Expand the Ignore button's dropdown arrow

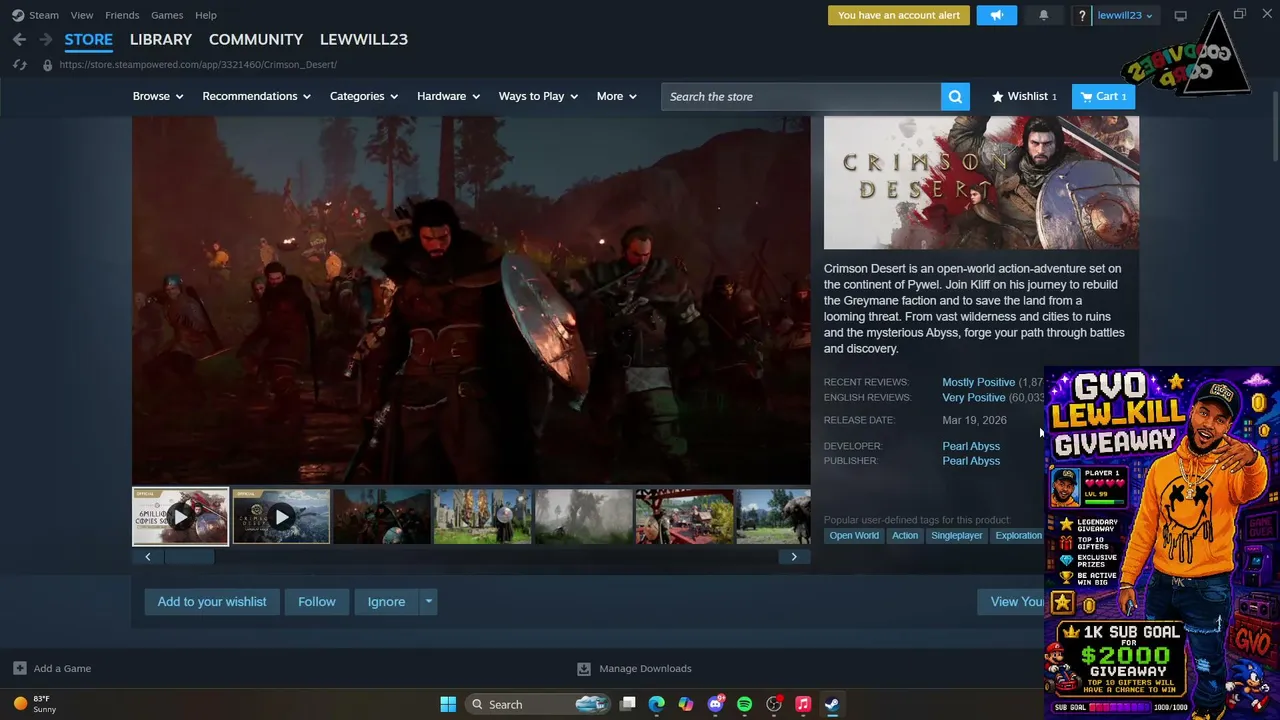coord(428,601)
